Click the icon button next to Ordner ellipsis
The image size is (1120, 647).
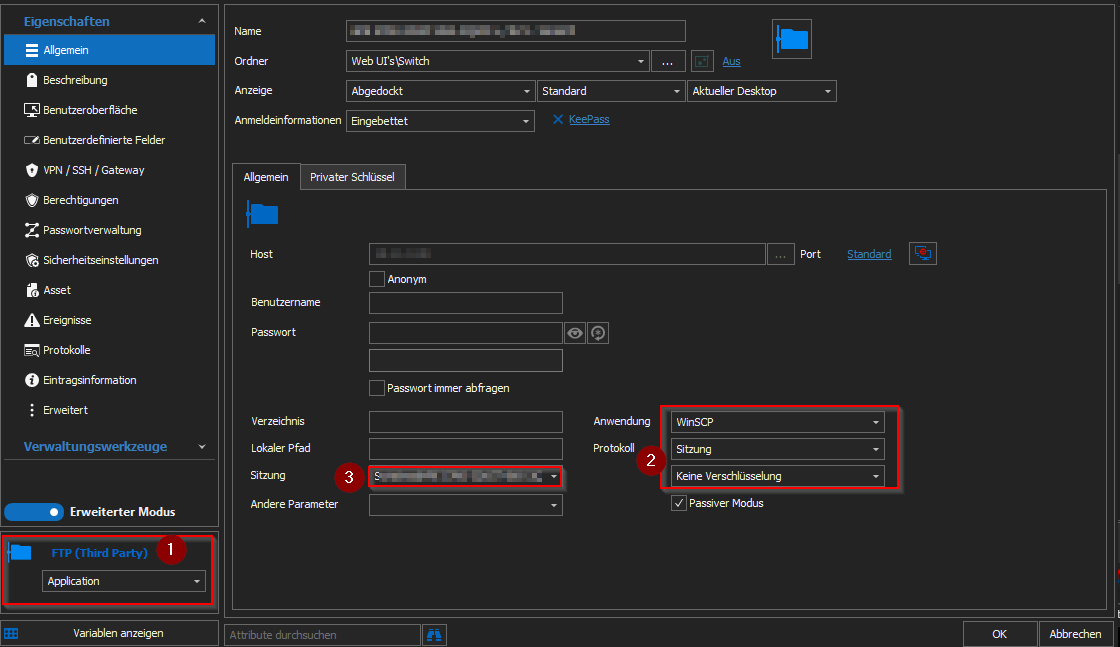[x=702, y=61]
